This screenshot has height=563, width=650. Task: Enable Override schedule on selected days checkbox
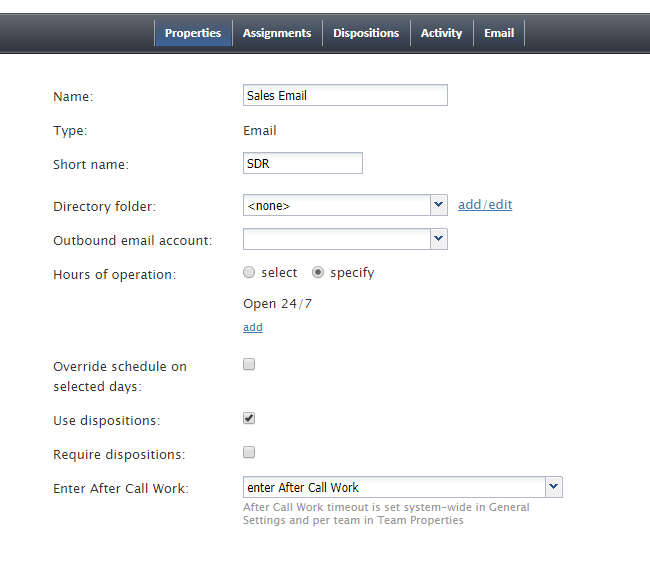click(x=249, y=364)
